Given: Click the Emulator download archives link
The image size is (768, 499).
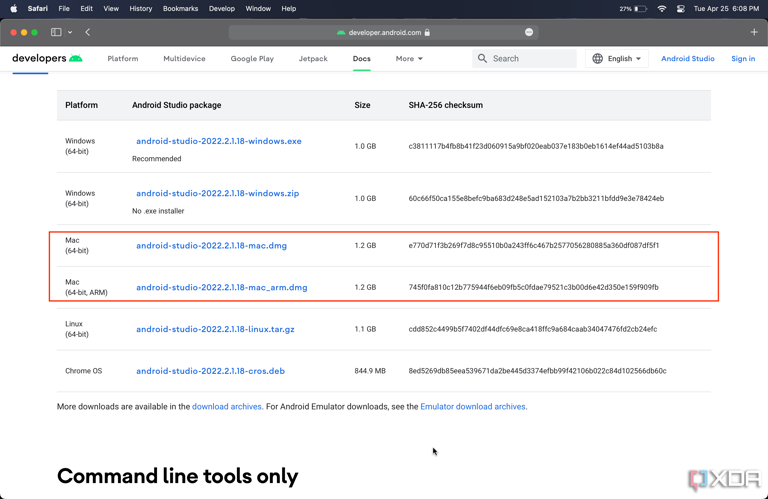Looking at the screenshot, I should click(473, 407).
